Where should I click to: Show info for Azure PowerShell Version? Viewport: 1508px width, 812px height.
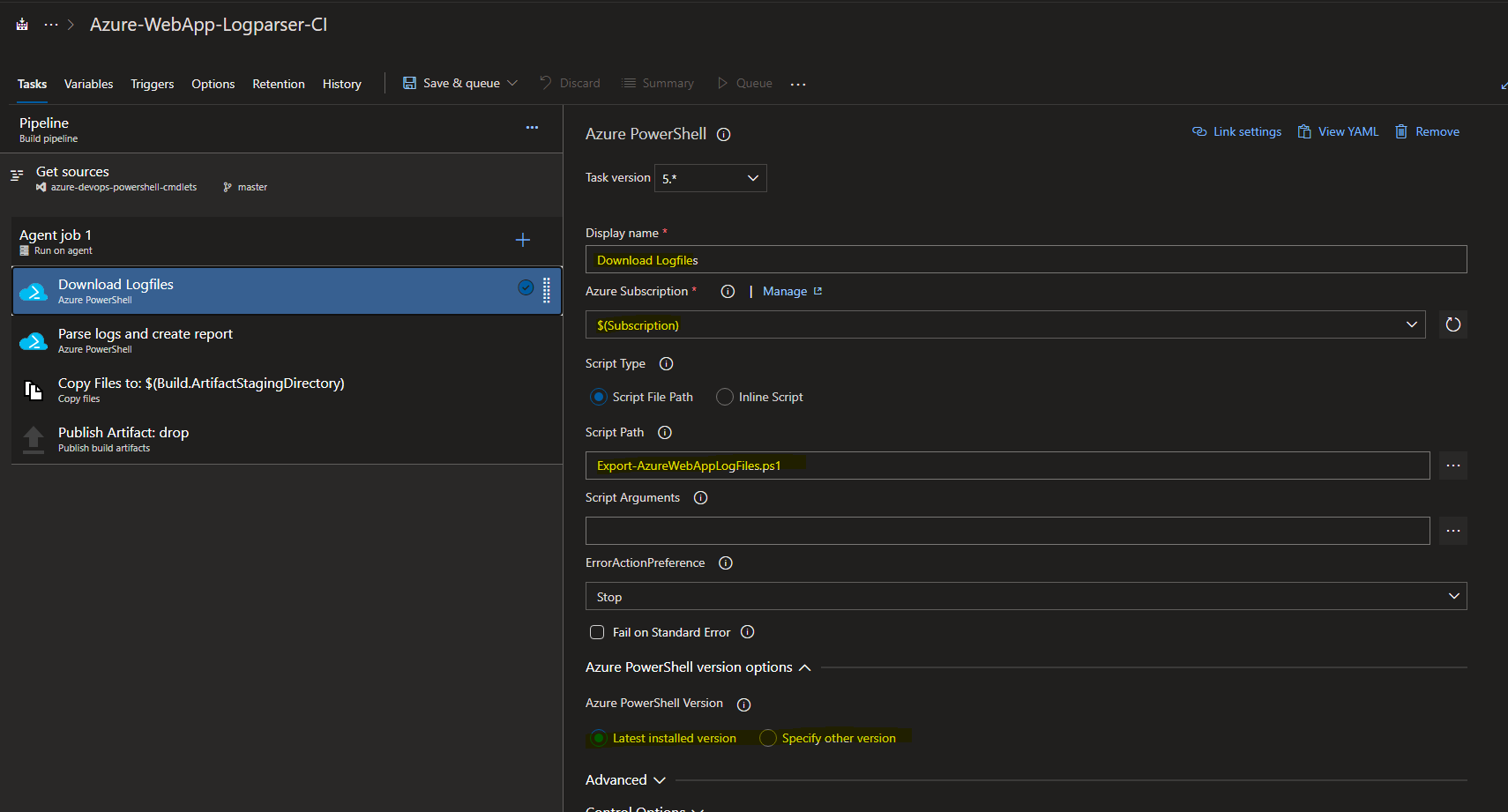743,704
